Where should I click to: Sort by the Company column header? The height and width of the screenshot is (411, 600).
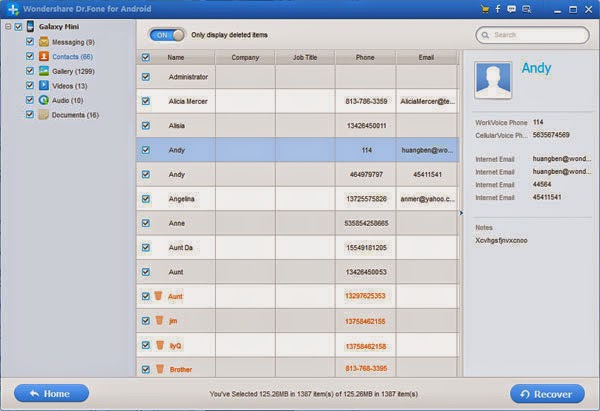(245, 57)
